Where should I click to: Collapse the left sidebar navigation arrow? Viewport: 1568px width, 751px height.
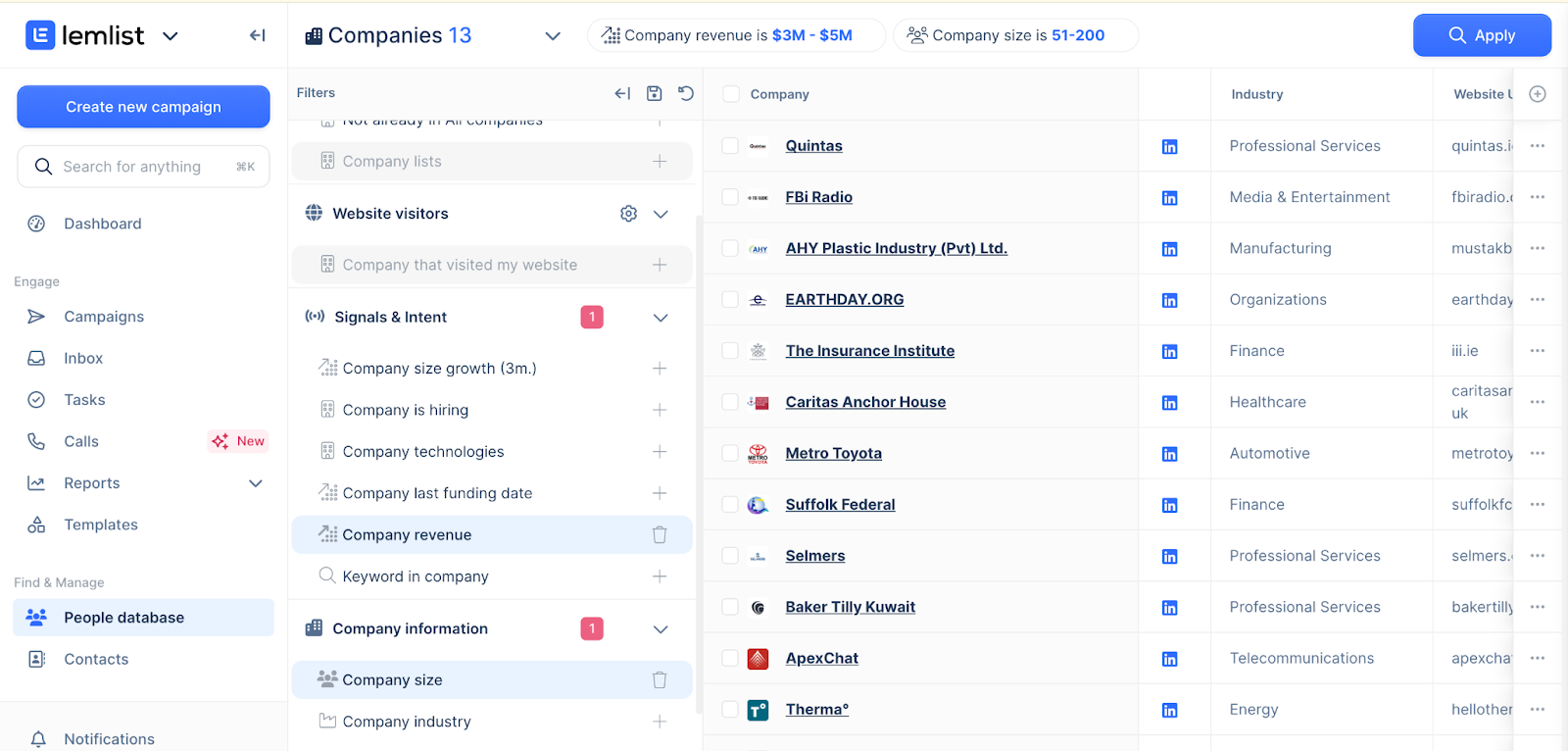tap(258, 35)
